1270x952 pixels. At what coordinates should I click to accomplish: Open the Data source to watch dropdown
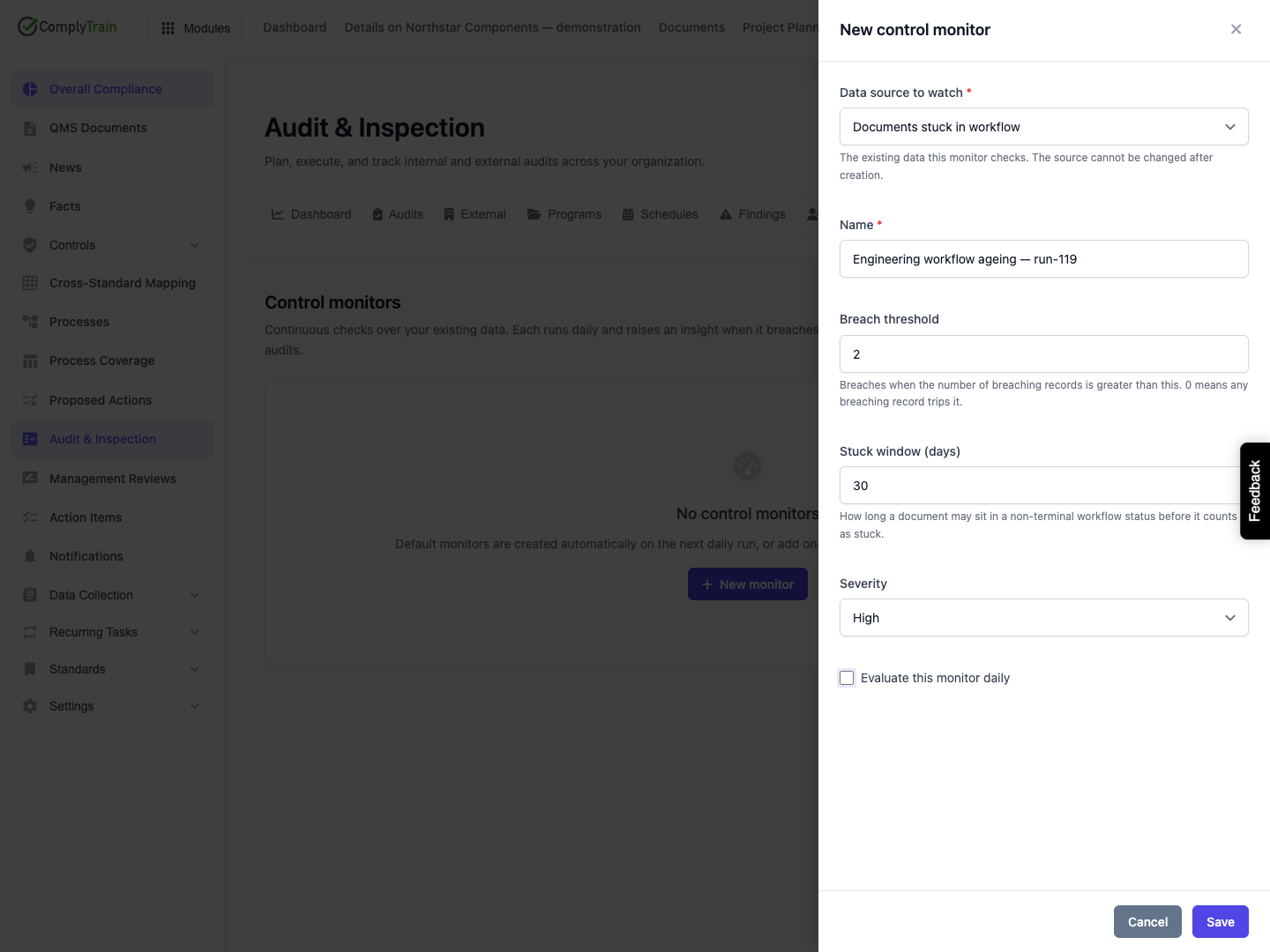pos(1043,127)
